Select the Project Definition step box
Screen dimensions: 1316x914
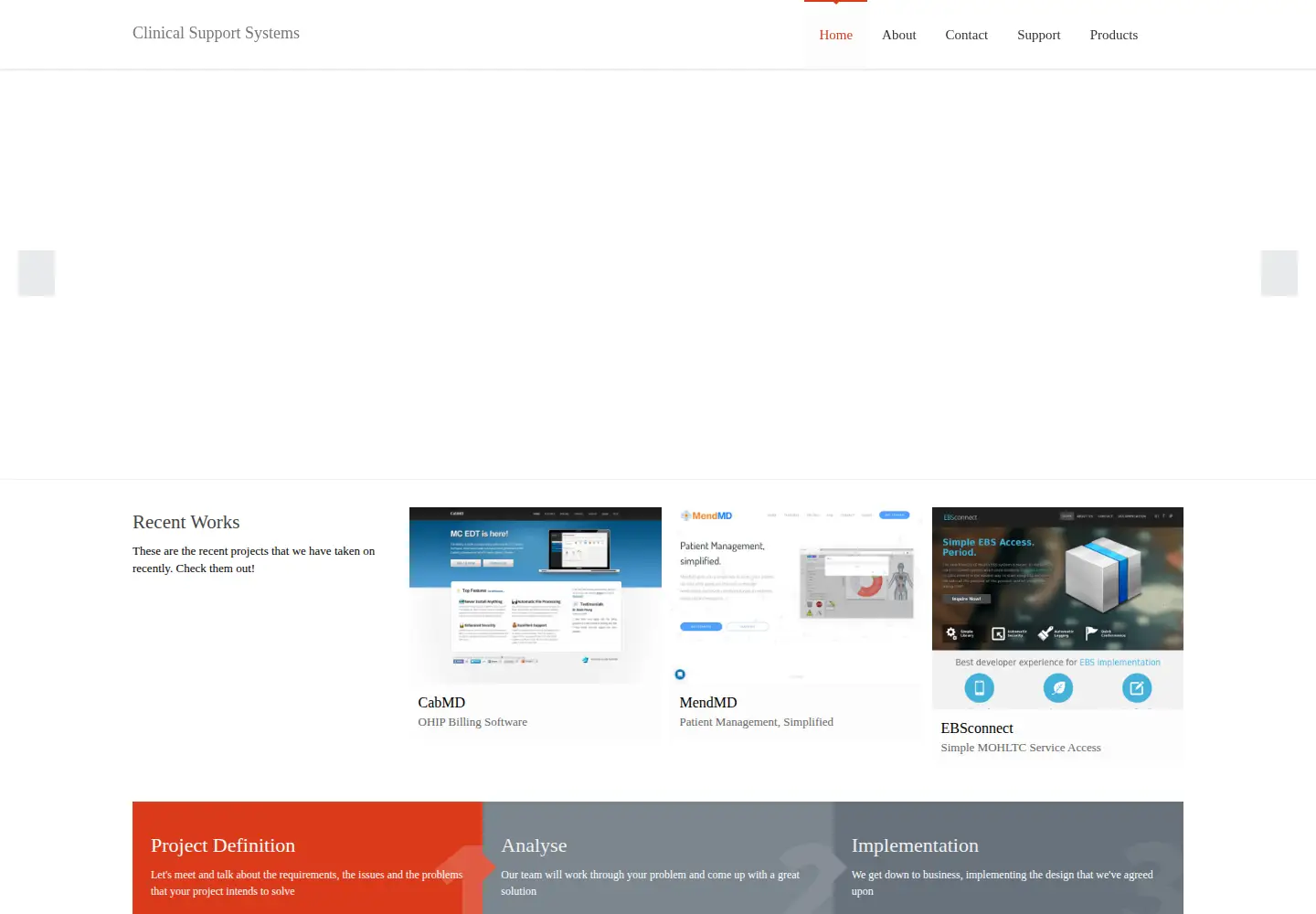307,857
